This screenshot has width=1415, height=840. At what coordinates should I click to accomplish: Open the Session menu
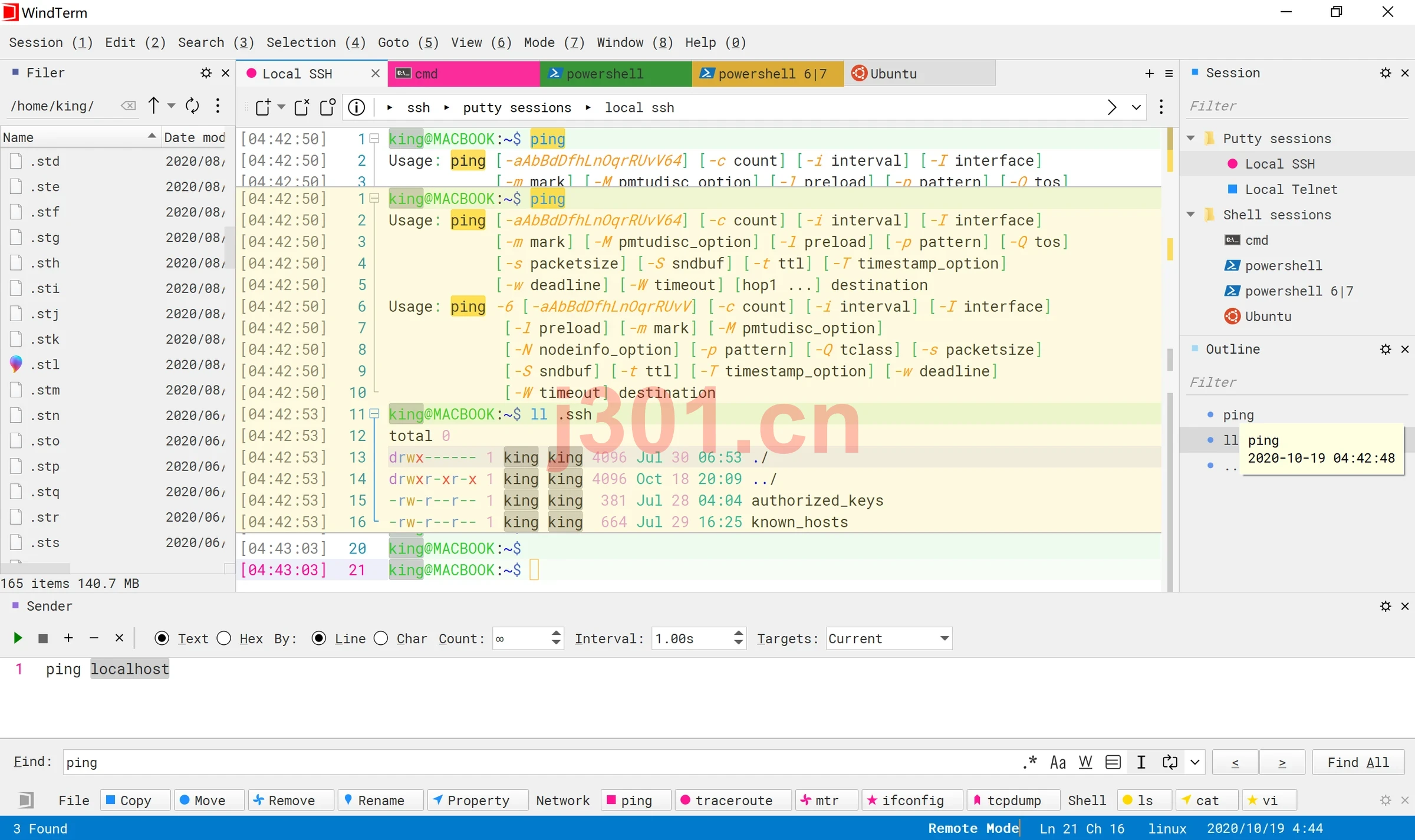click(51, 42)
